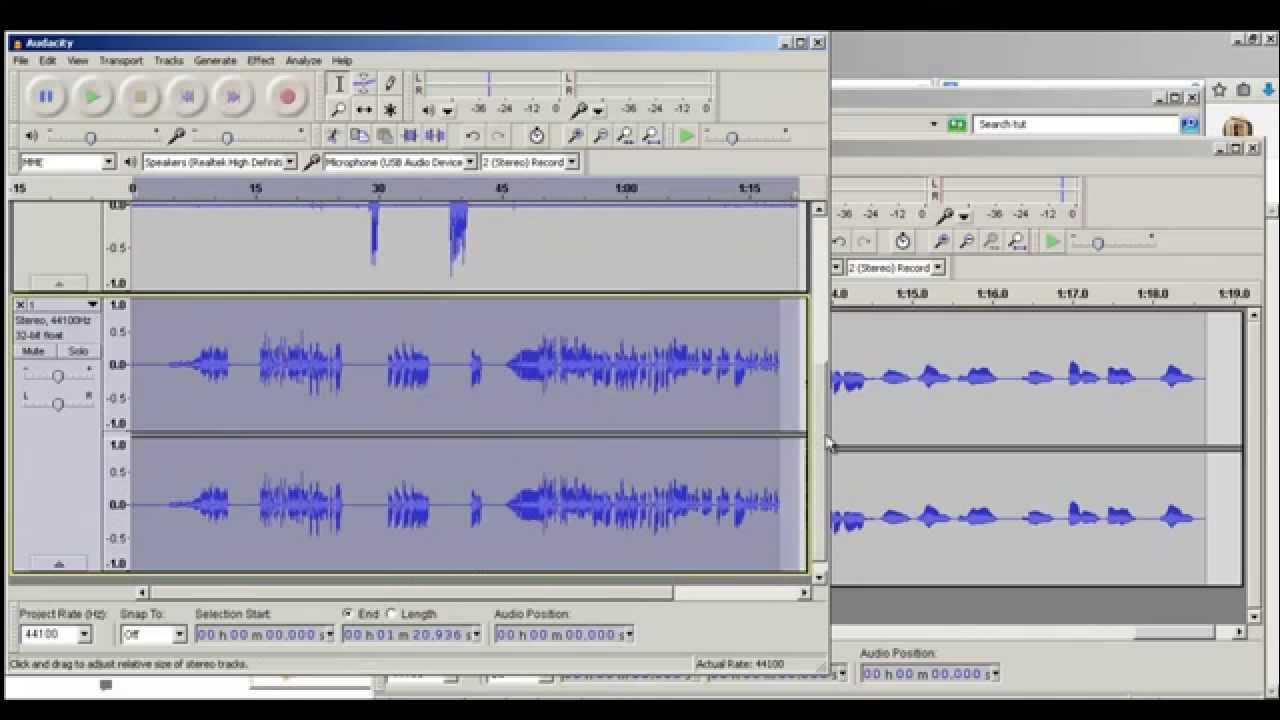Open the output meter options dropdown
Image resolution: width=1280 pixels, height=720 pixels.
[x=448, y=110]
